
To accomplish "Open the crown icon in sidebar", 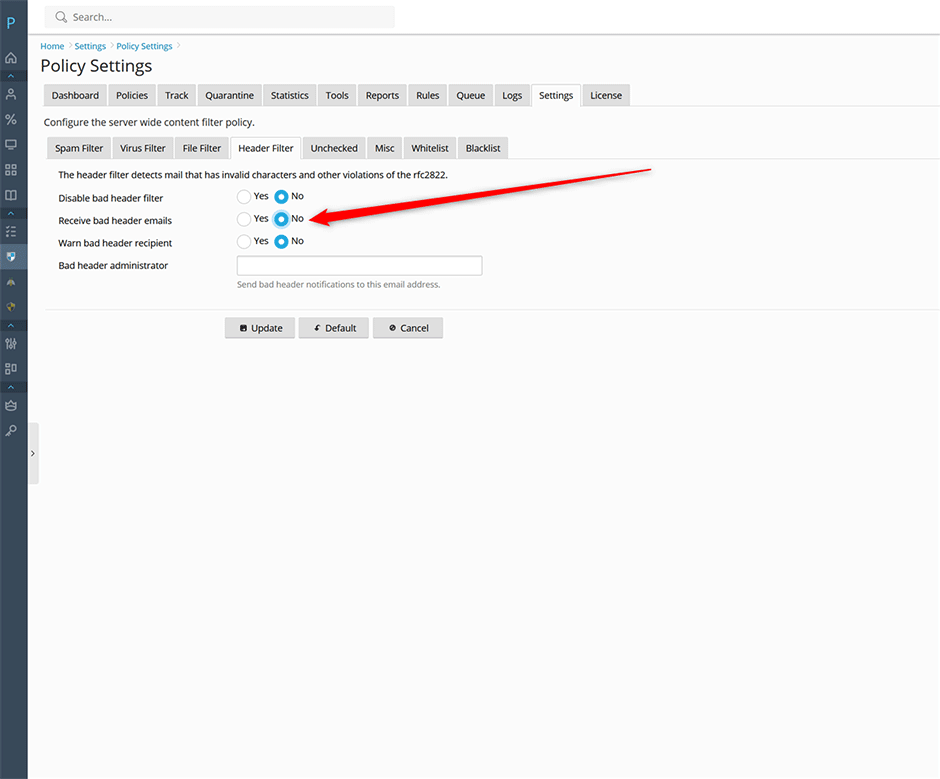I will [x=11, y=405].
